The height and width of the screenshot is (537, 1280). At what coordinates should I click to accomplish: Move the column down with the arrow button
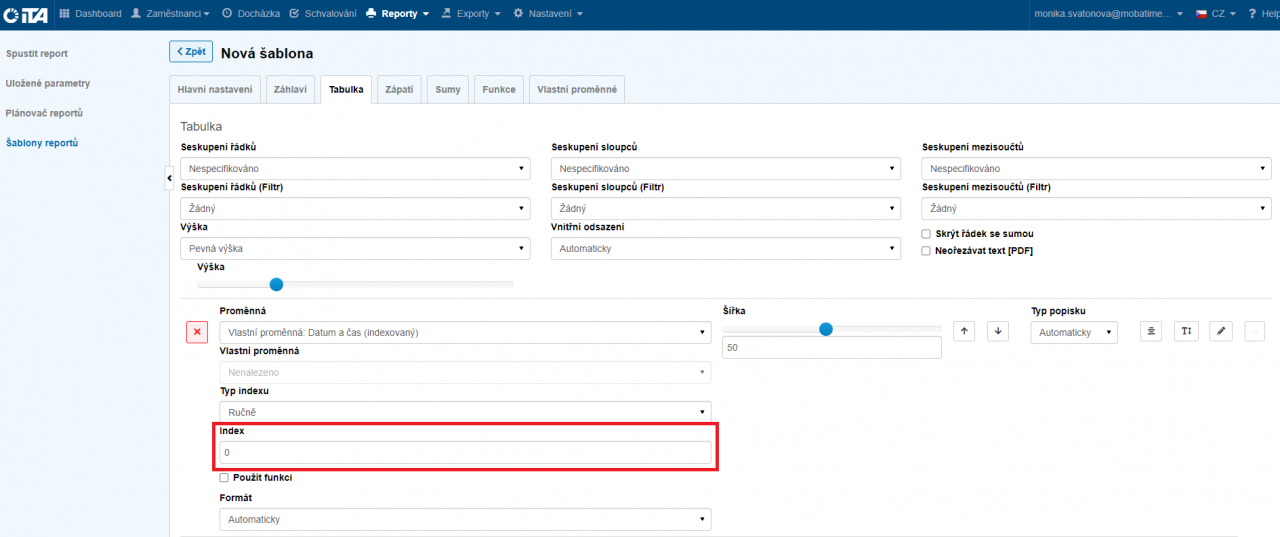[998, 332]
